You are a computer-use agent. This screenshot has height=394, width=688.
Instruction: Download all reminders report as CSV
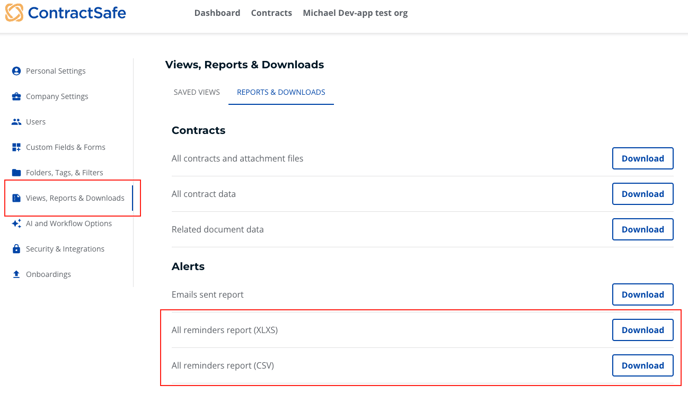(643, 365)
